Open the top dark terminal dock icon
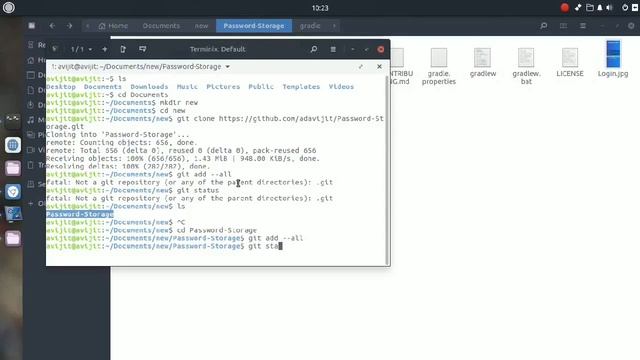Screen dimensions: 640x360 click(13, 121)
